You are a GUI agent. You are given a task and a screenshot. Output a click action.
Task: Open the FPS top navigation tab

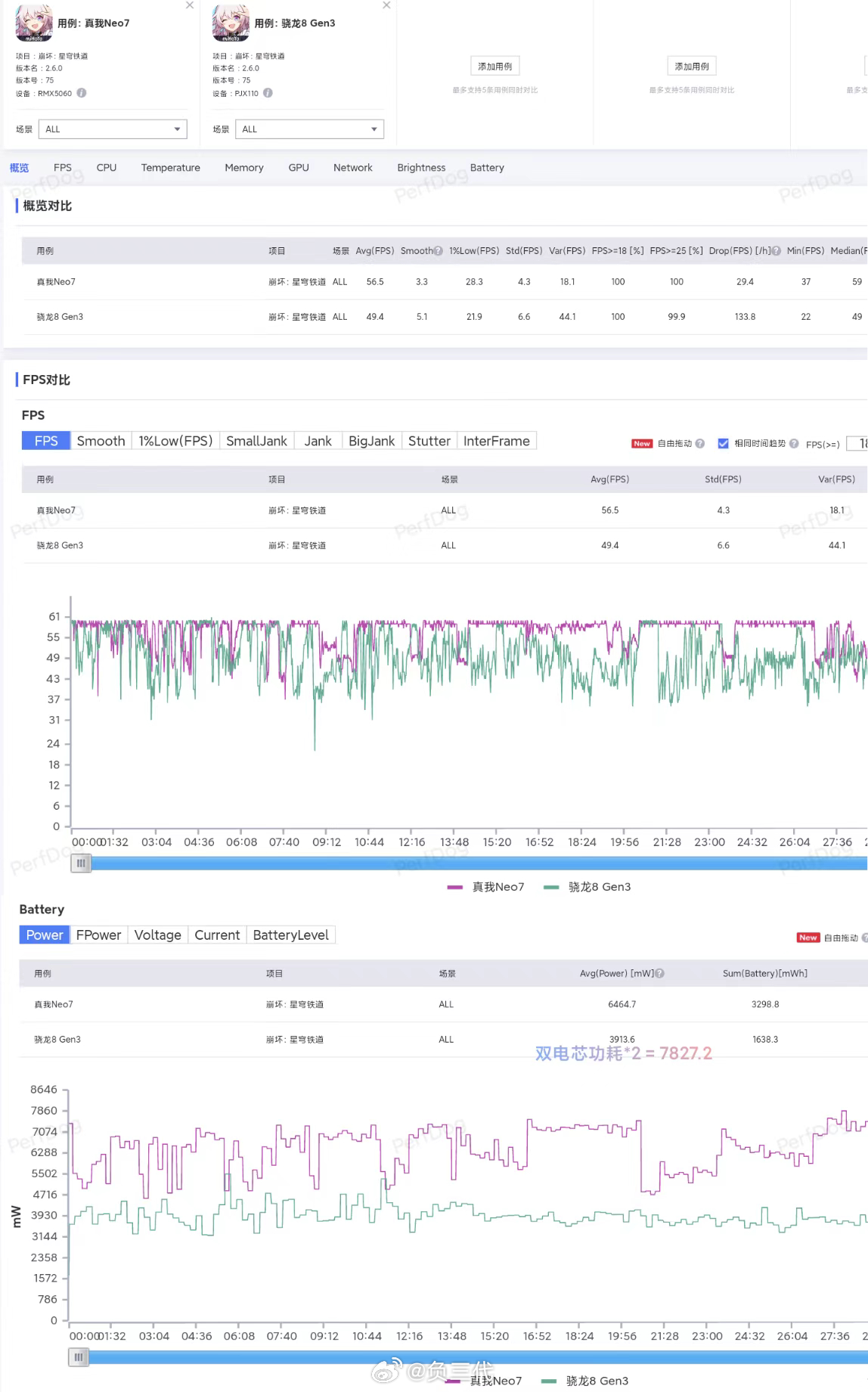(x=63, y=168)
